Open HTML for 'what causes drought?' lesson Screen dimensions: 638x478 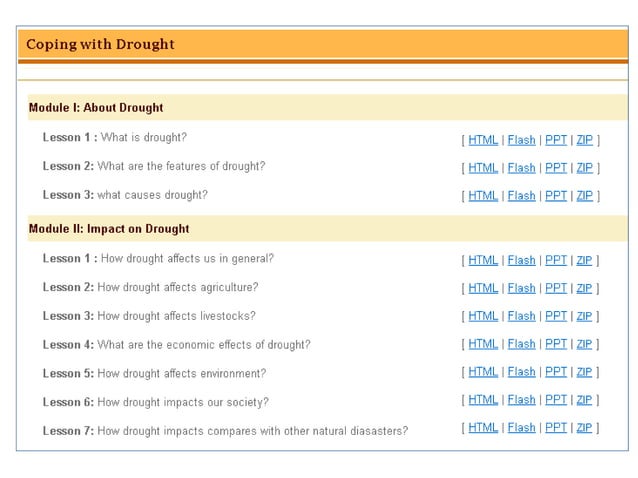point(483,196)
